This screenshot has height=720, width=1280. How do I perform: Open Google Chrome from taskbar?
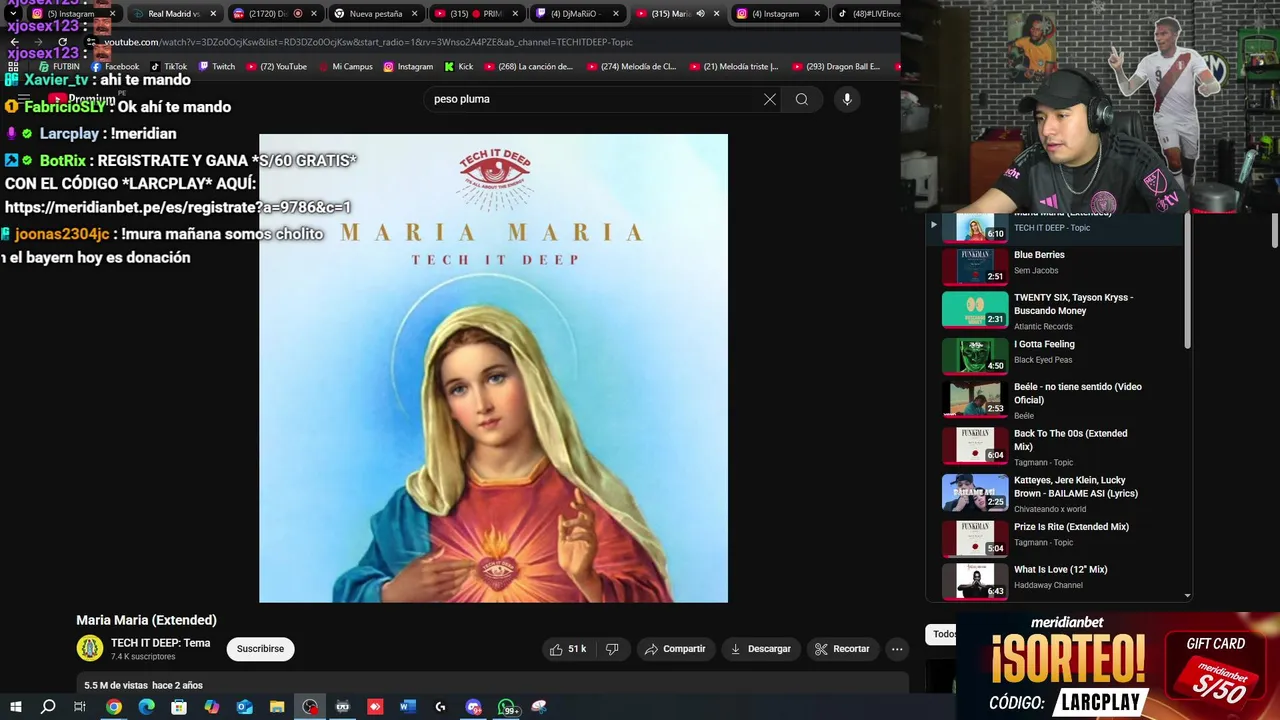[114, 707]
